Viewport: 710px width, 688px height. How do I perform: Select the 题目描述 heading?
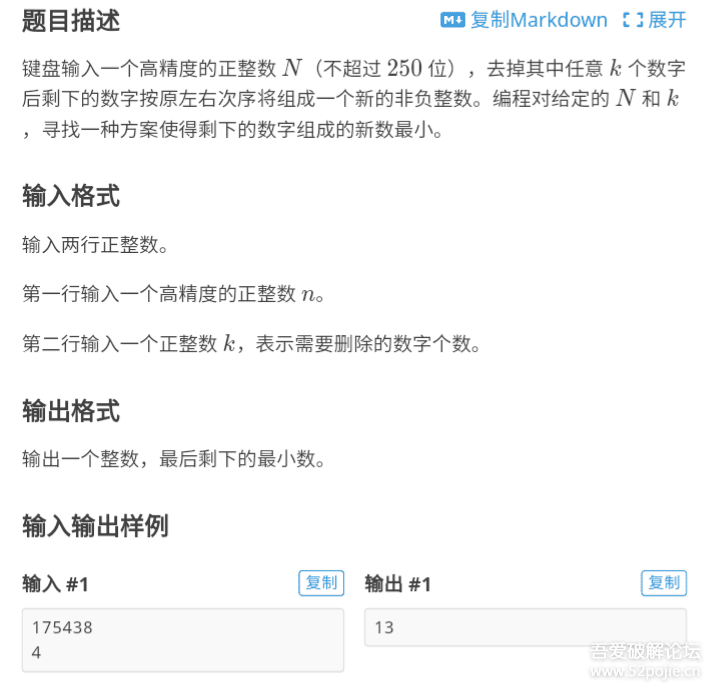[x=71, y=21]
